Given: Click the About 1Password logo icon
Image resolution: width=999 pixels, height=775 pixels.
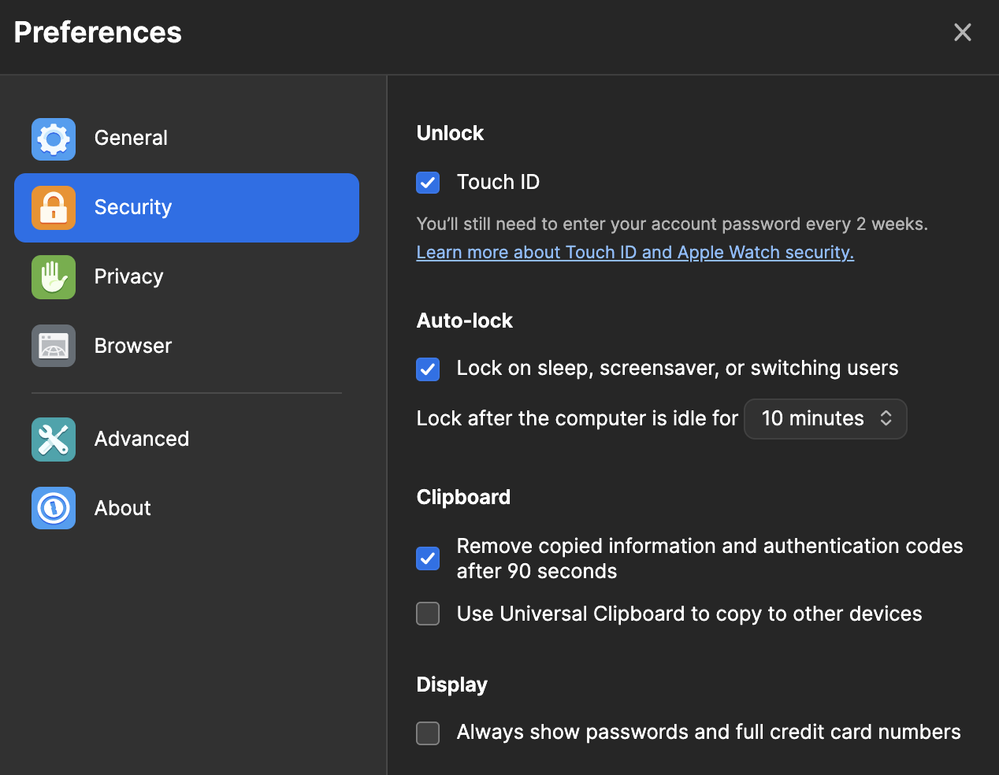Looking at the screenshot, I should click(53, 508).
